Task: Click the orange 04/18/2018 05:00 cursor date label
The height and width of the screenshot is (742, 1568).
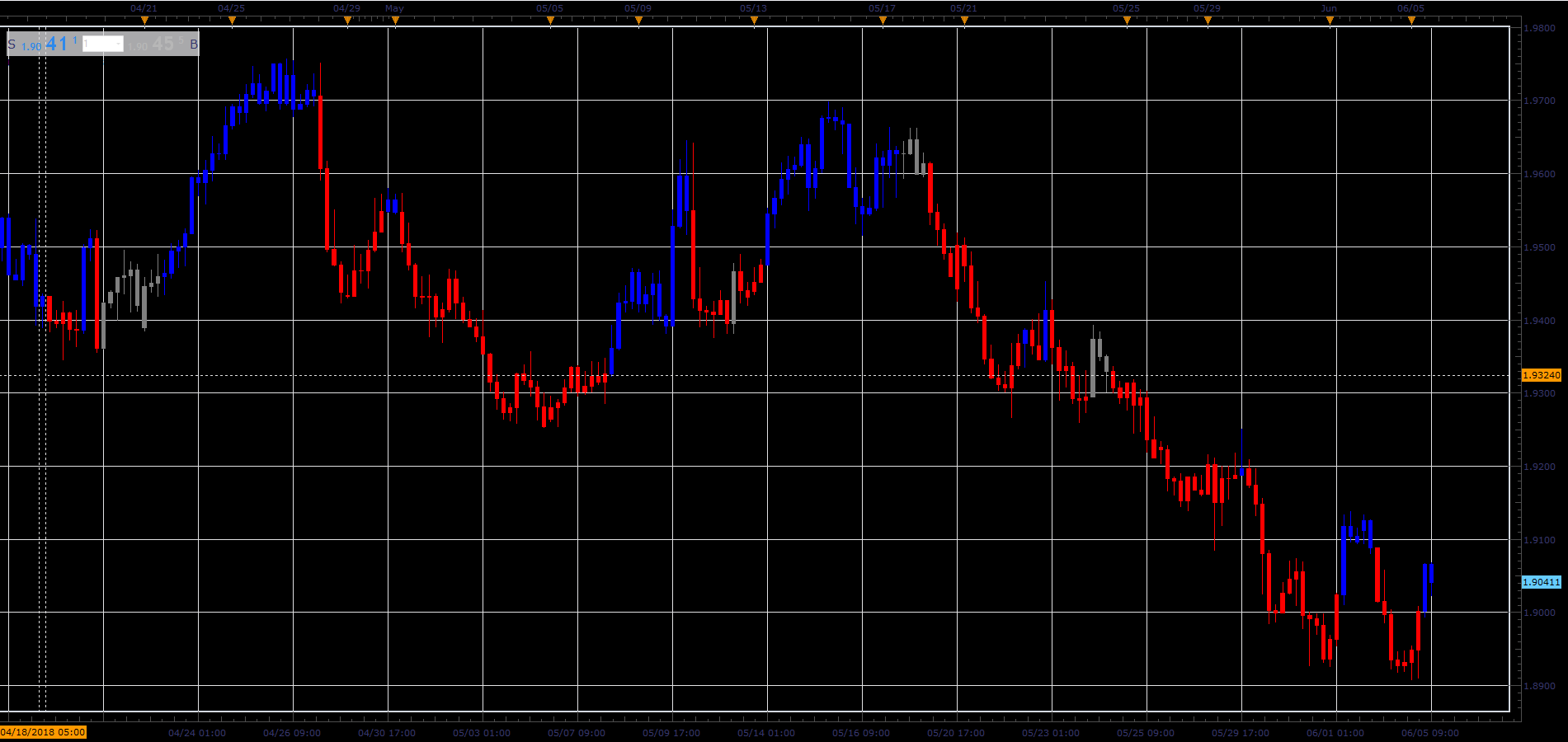Action: coord(43,732)
